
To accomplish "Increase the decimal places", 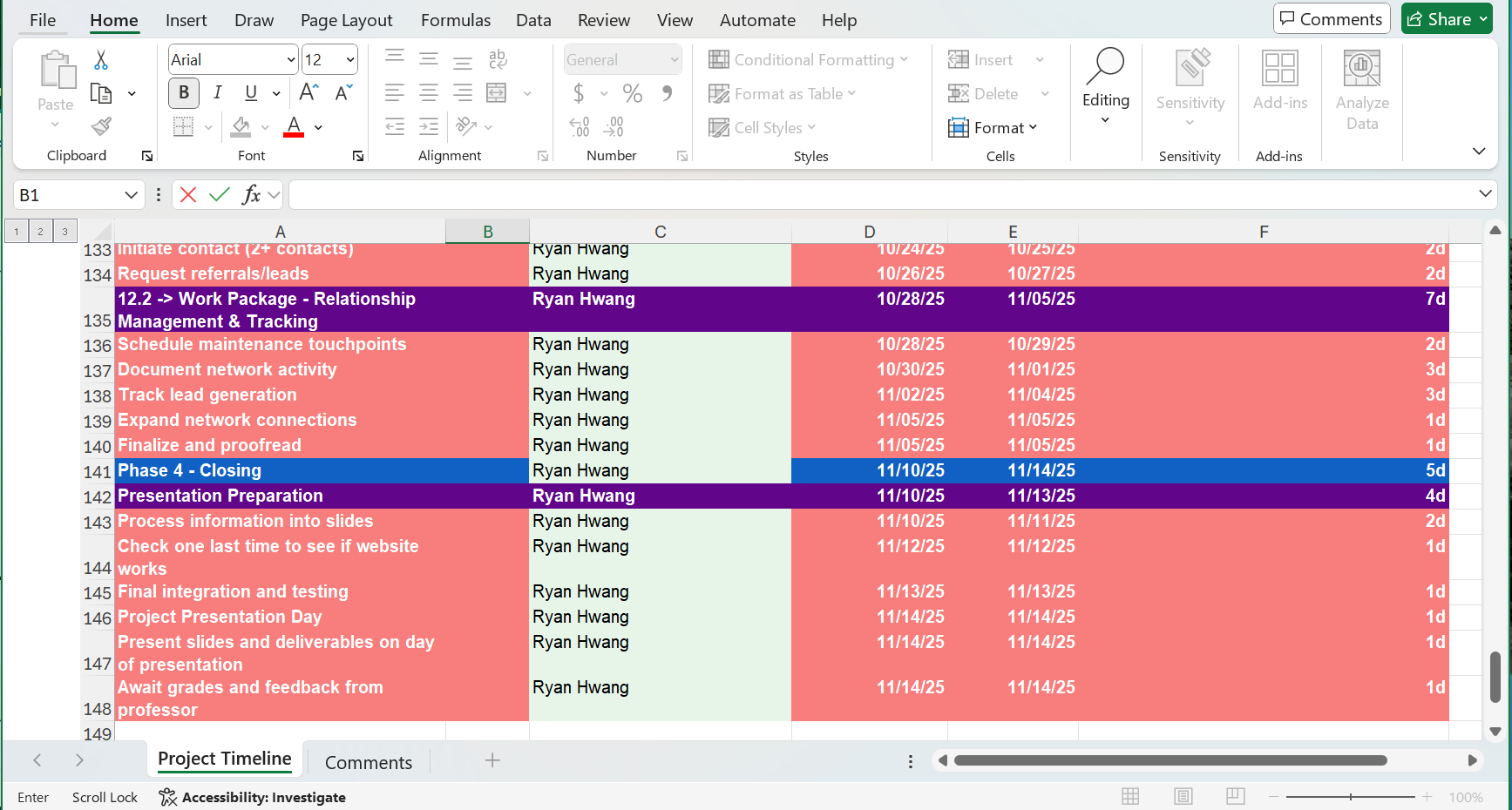I will [x=578, y=126].
